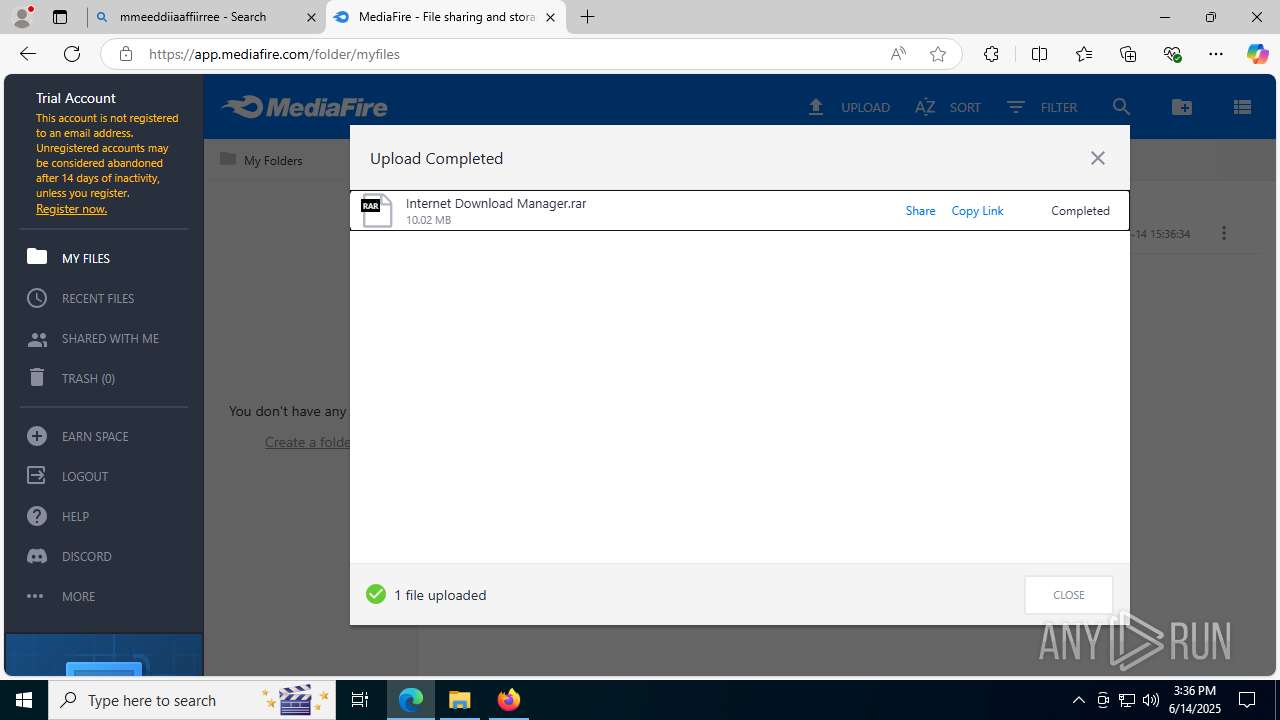Add page to favorites star icon
1280x720 pixels.
937,54
